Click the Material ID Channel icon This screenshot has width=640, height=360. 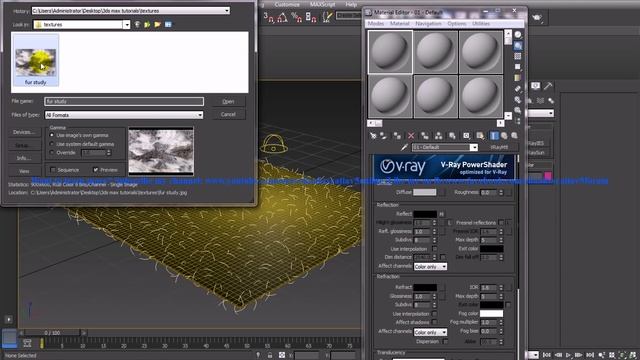(x=466, y=136)
